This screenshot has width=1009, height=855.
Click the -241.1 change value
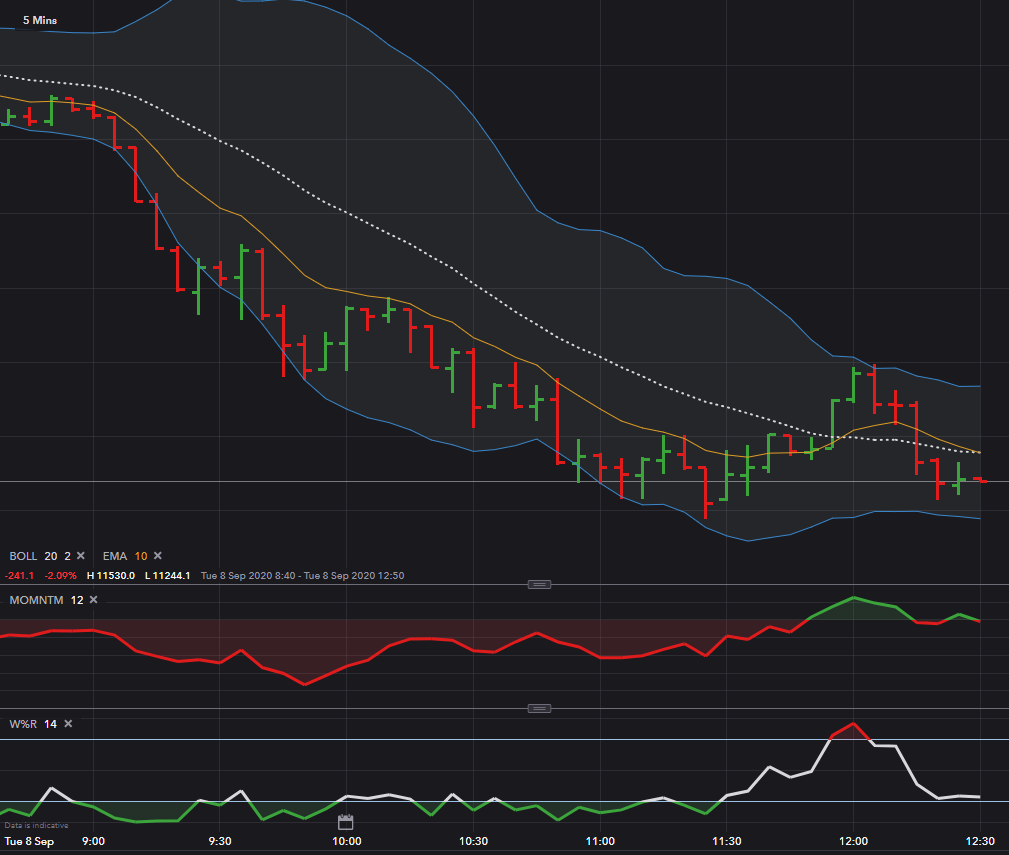pos(19,575)
